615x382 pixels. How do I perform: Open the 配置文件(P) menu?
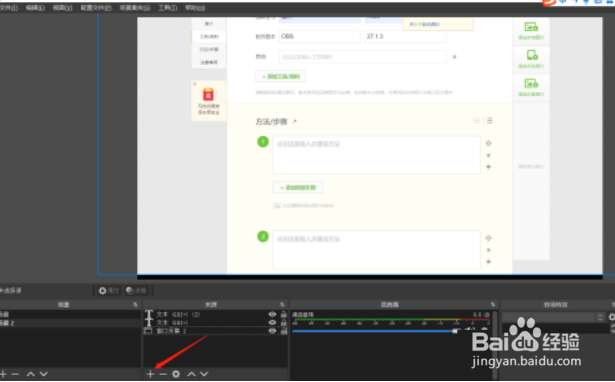(x=96, y=8)
